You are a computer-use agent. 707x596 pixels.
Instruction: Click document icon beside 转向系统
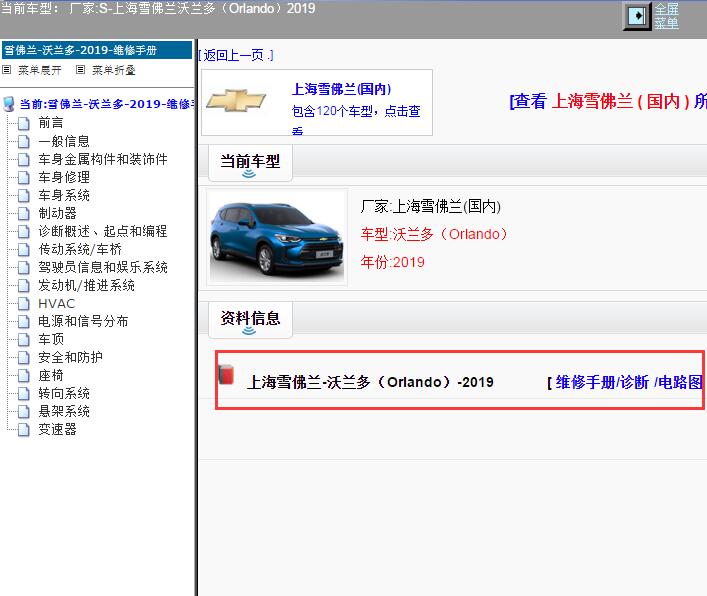pos(24,394)
